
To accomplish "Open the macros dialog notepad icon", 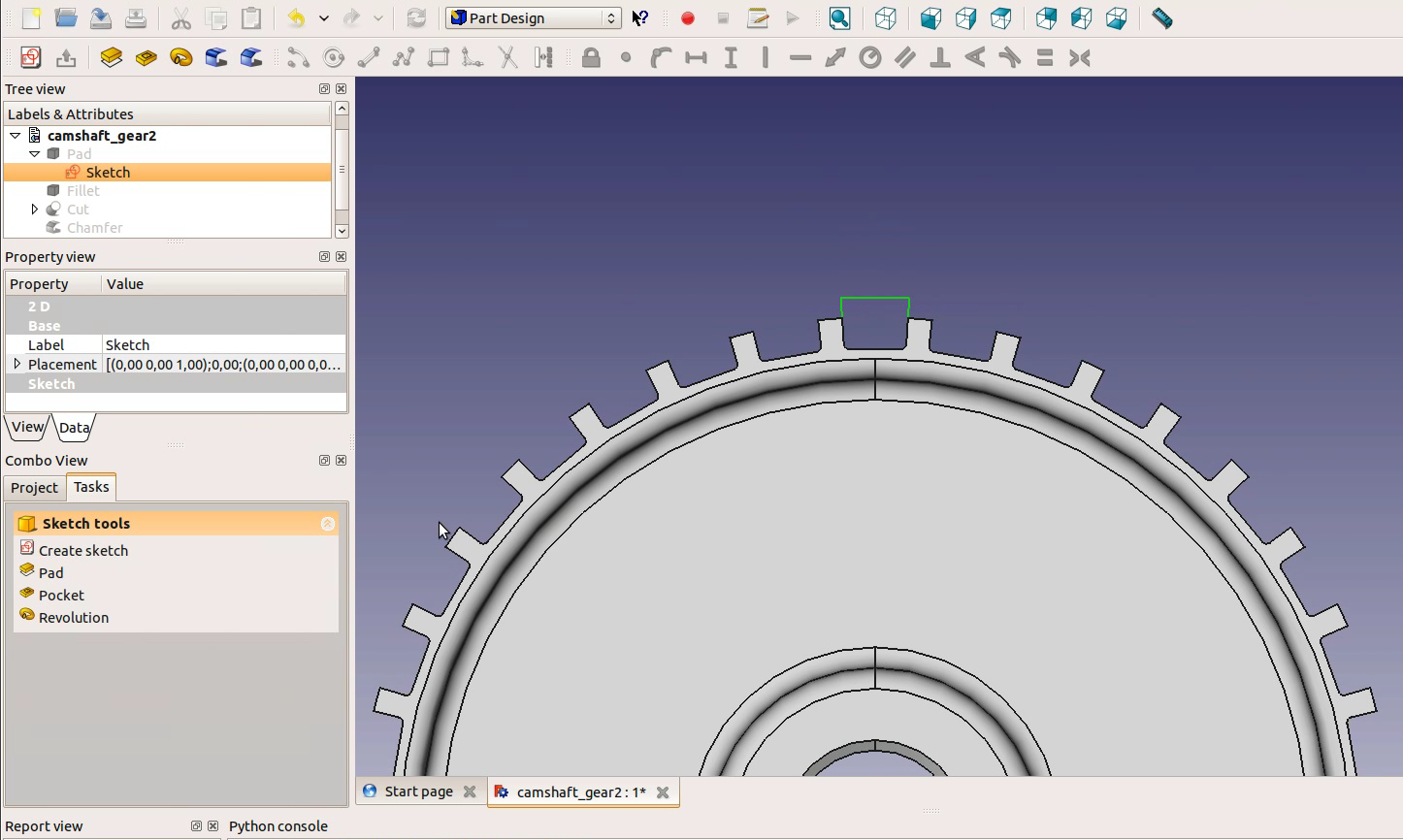I will click(x=758, y=18).
